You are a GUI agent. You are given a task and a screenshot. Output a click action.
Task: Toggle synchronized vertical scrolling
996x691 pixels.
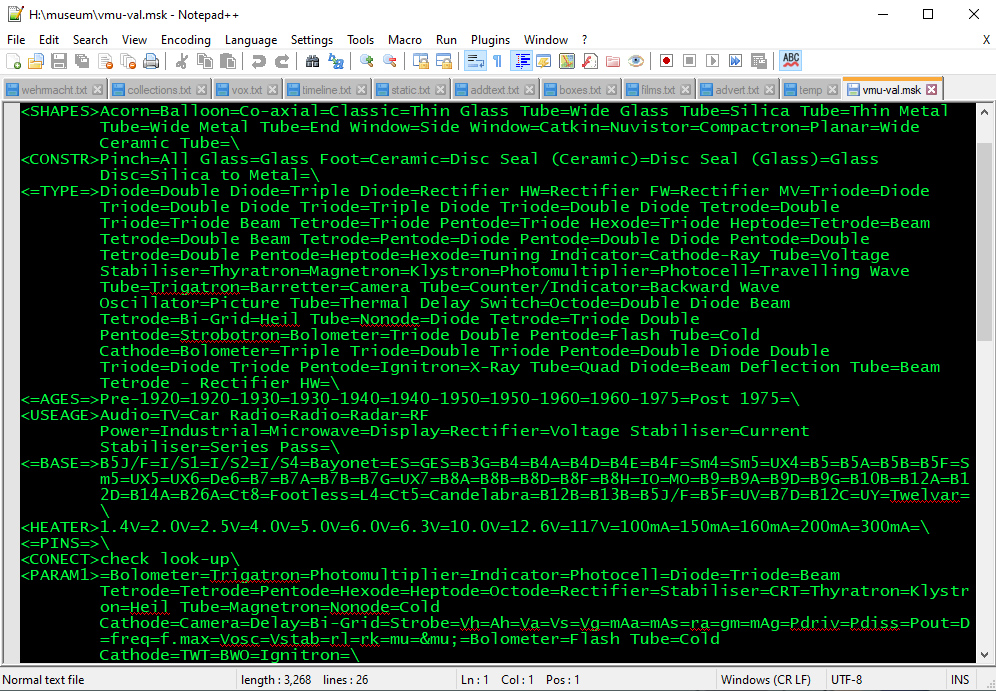click(x=421, y=61)
